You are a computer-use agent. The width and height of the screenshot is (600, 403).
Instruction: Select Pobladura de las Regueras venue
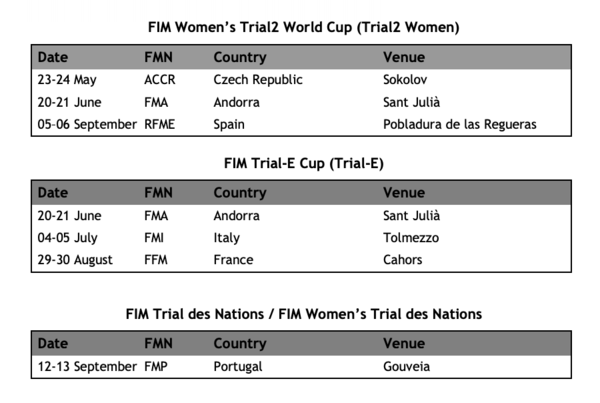[460, 124]
